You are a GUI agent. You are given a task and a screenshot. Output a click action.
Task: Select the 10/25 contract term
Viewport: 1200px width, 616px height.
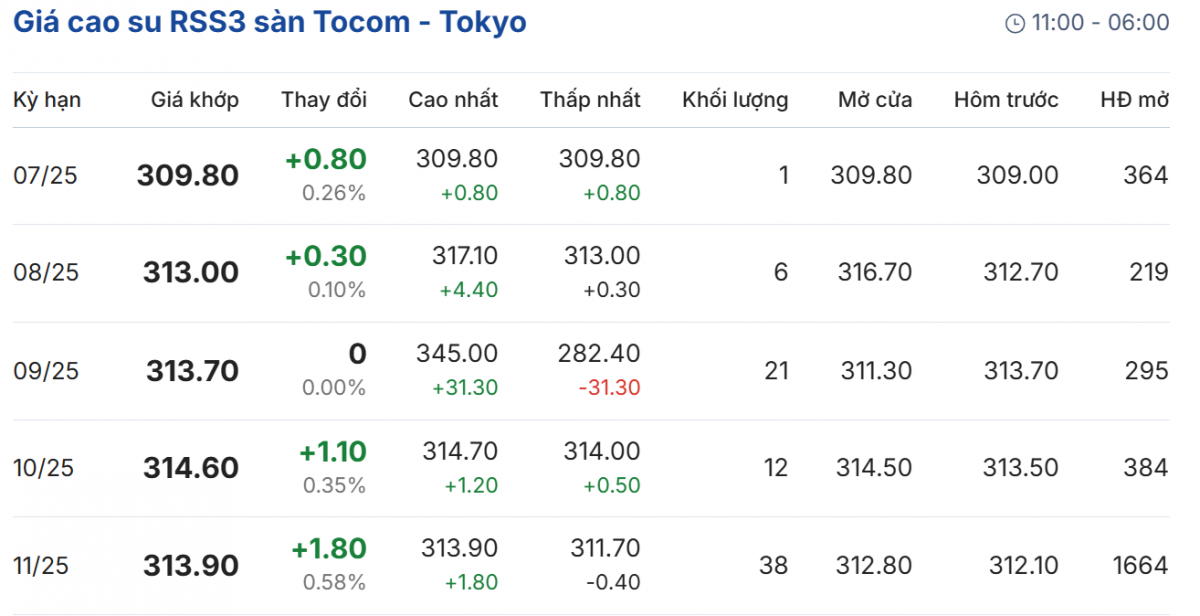point(44,468)
